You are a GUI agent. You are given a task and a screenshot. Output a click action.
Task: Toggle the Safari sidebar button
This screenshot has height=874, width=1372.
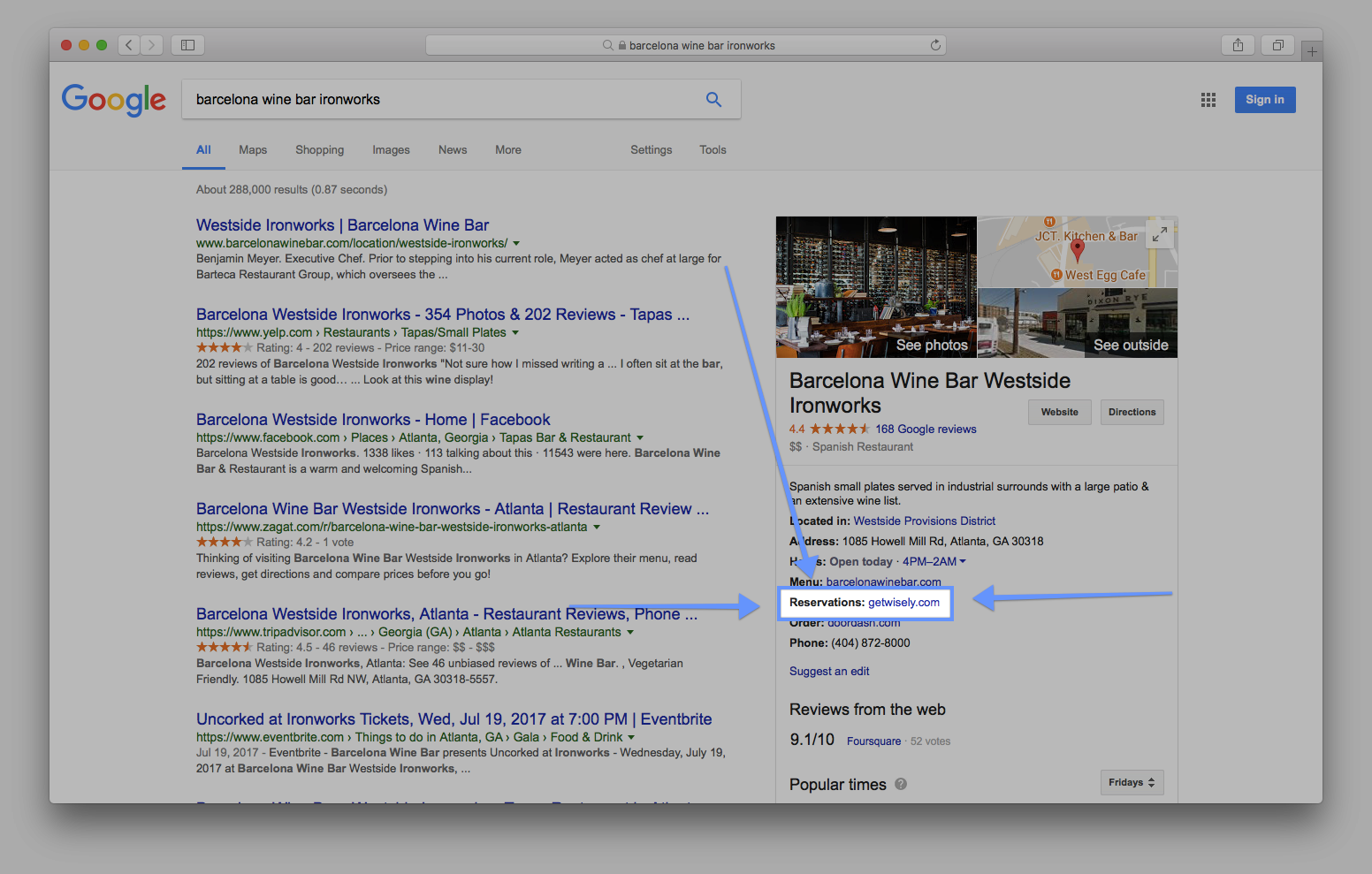pyautogui.click(x=187, y=44)
